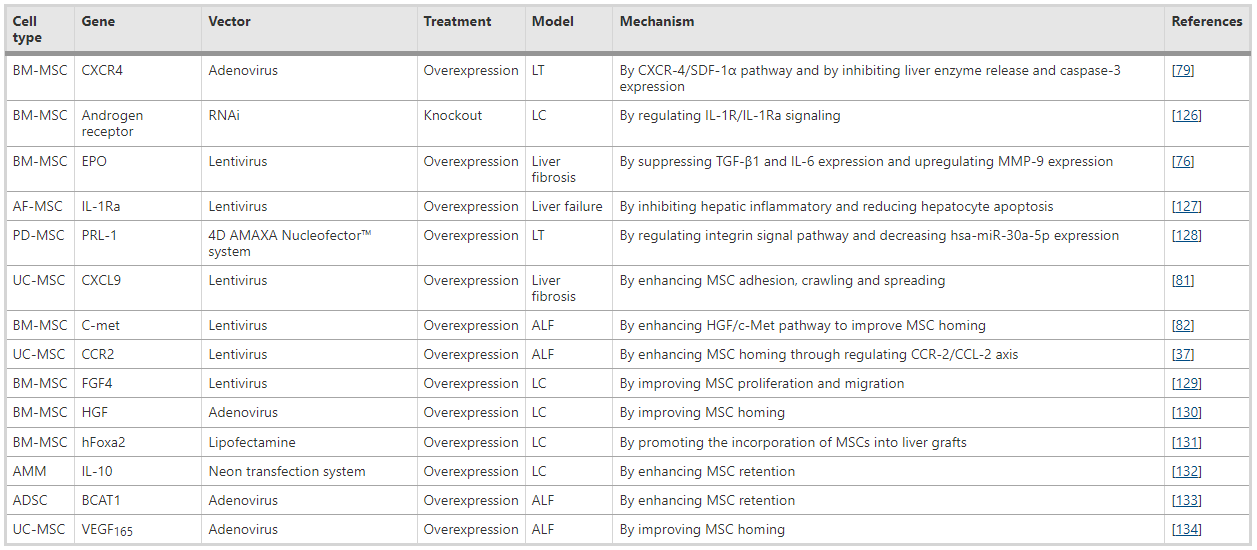Follow reference link 82 for C-met
The width and height of the screenshot is (1257, 550).
coord(1183,326)
